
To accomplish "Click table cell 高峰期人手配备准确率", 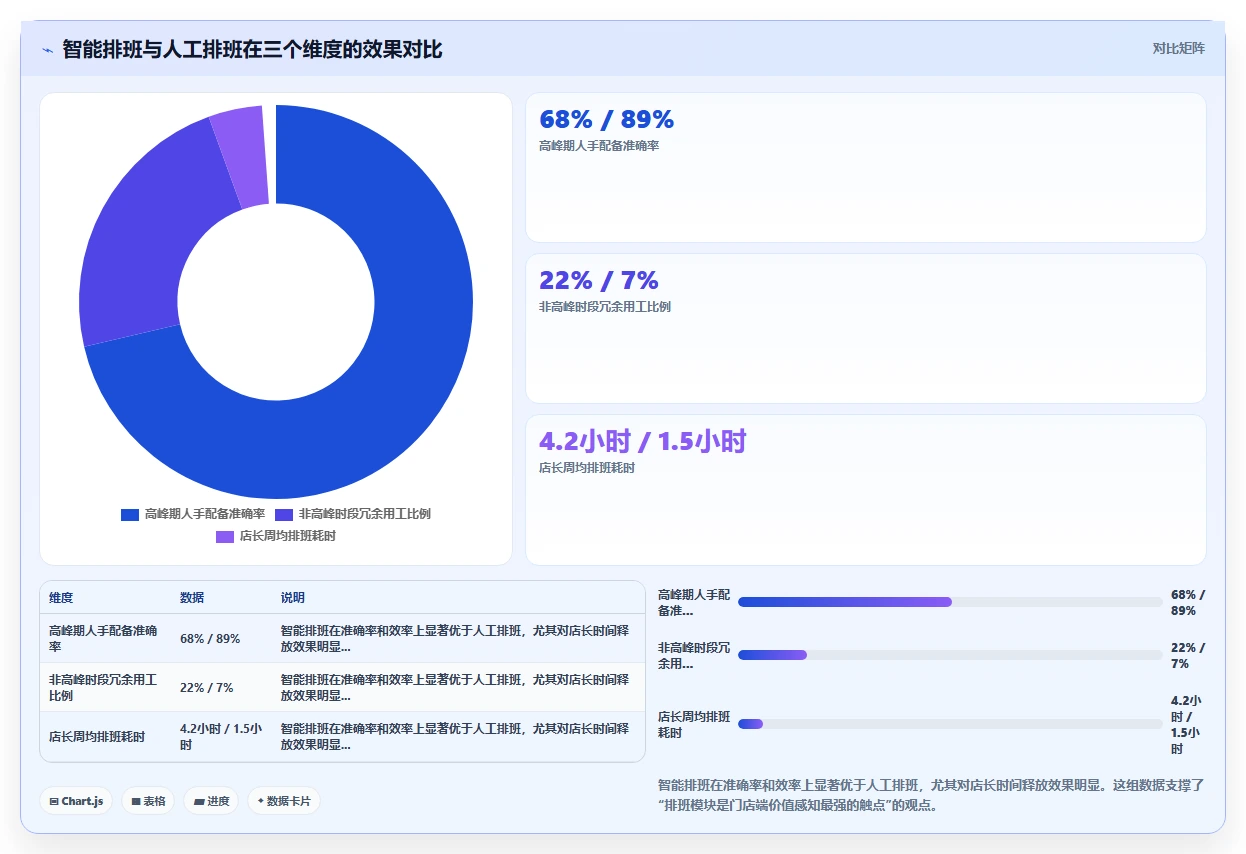I will coord(103,639).
